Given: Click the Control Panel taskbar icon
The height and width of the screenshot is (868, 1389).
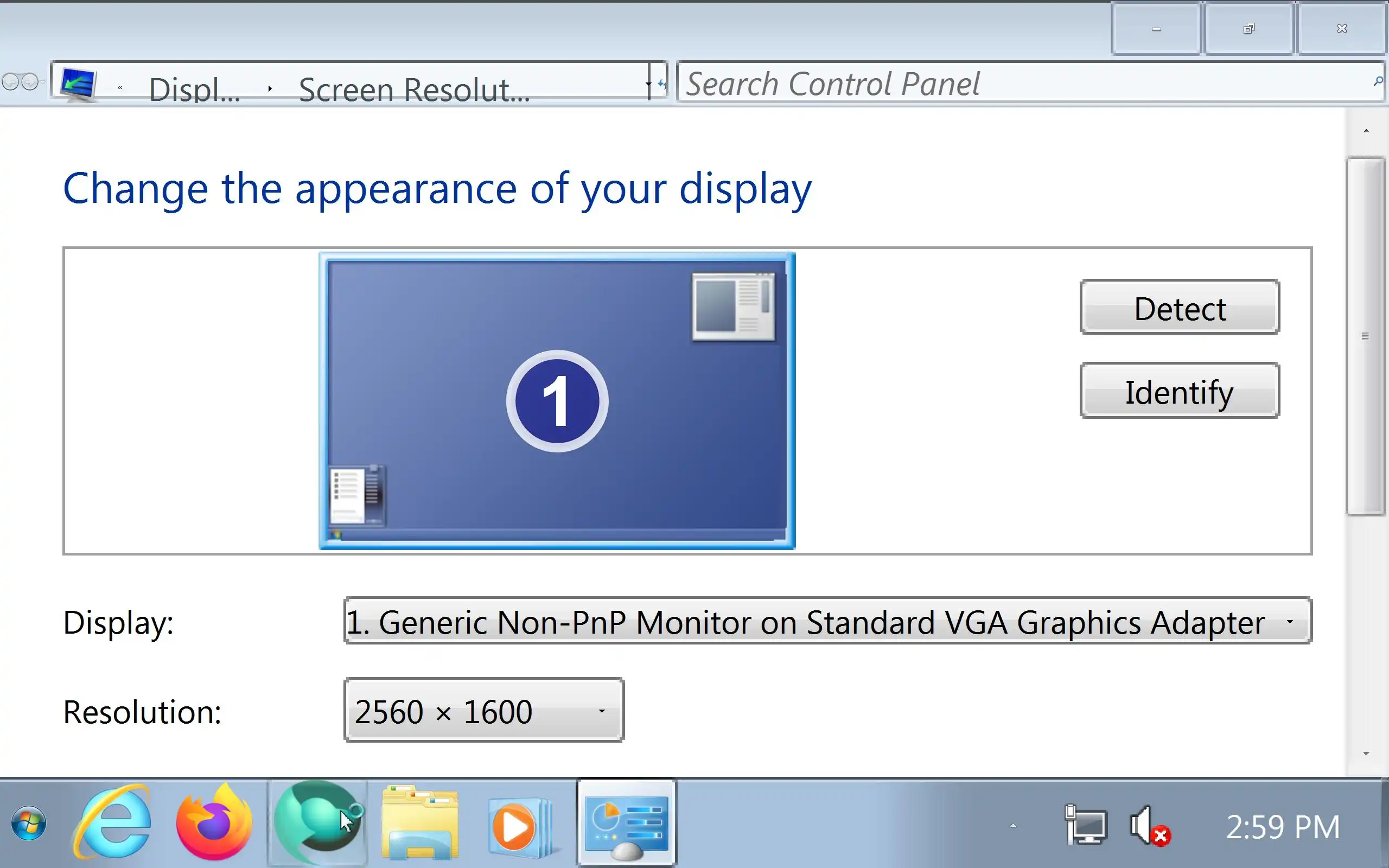Looking at the screenshot, I should [x=626, y=823].
